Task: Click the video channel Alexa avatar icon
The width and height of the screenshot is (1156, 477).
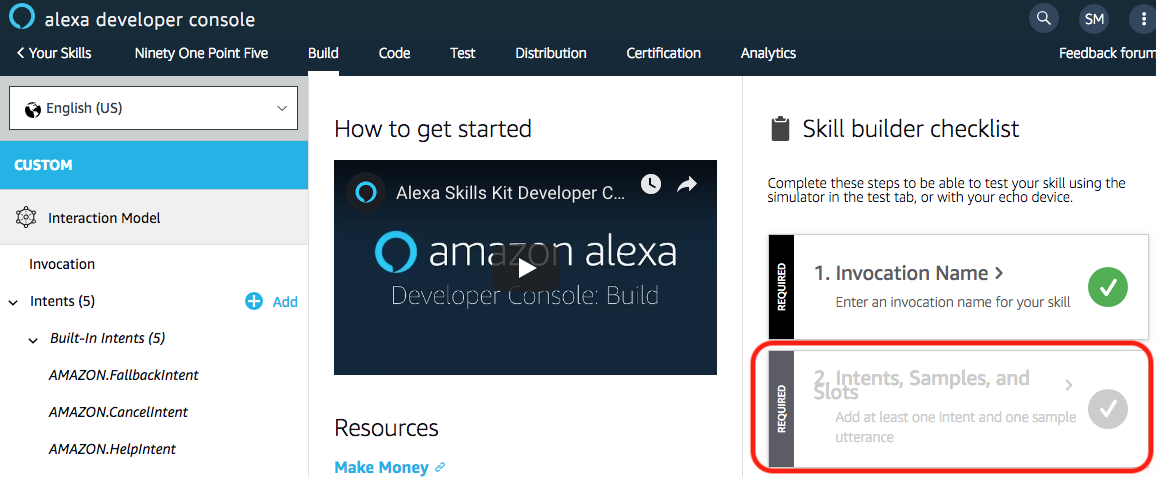Action: click(x=366, y=192)
